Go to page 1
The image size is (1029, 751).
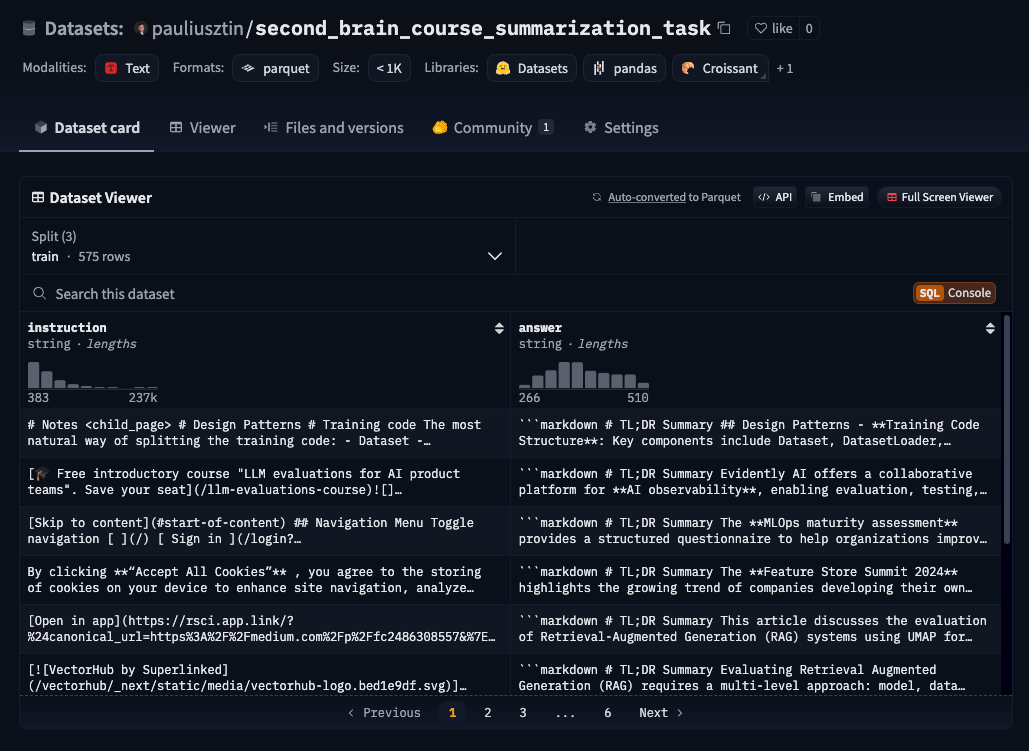tap(452, 713)
